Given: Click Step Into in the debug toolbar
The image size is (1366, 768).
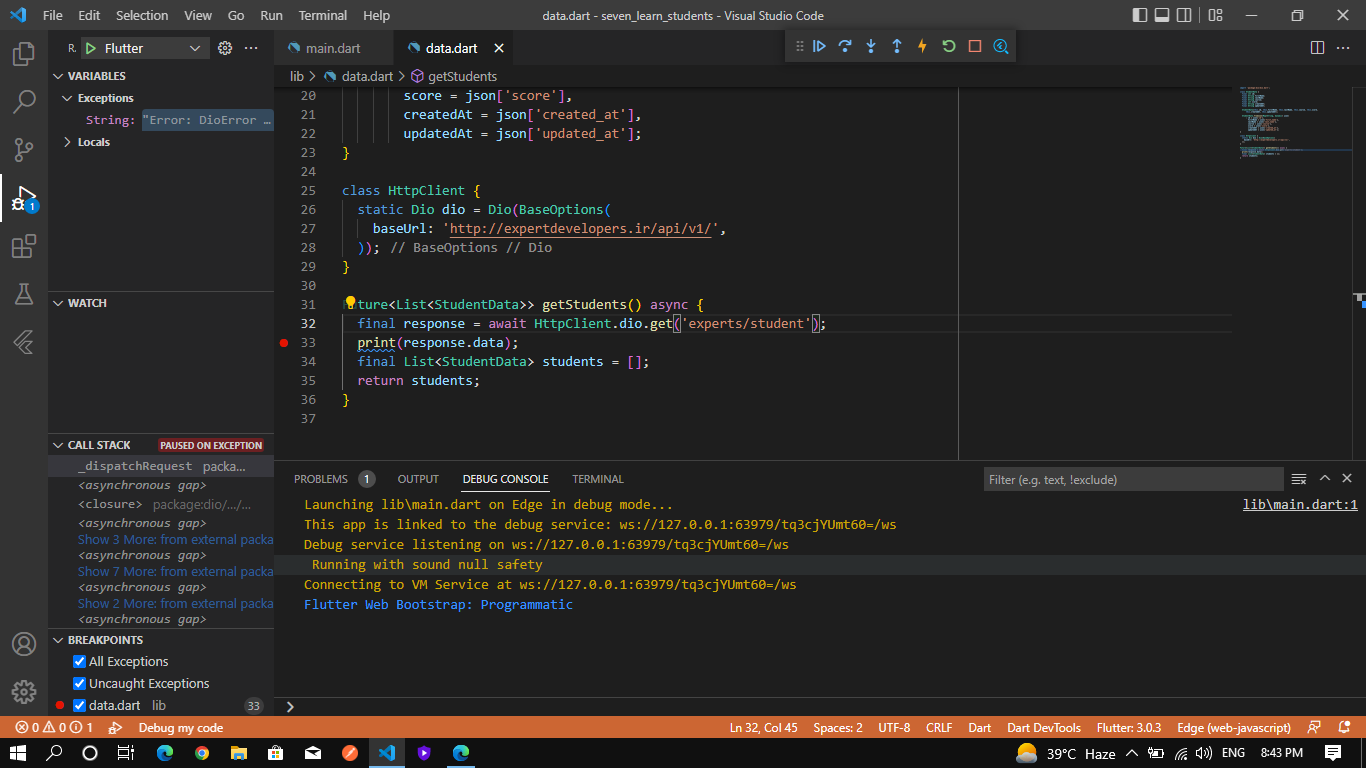Looking at the screenshot, I should (871, 47).
